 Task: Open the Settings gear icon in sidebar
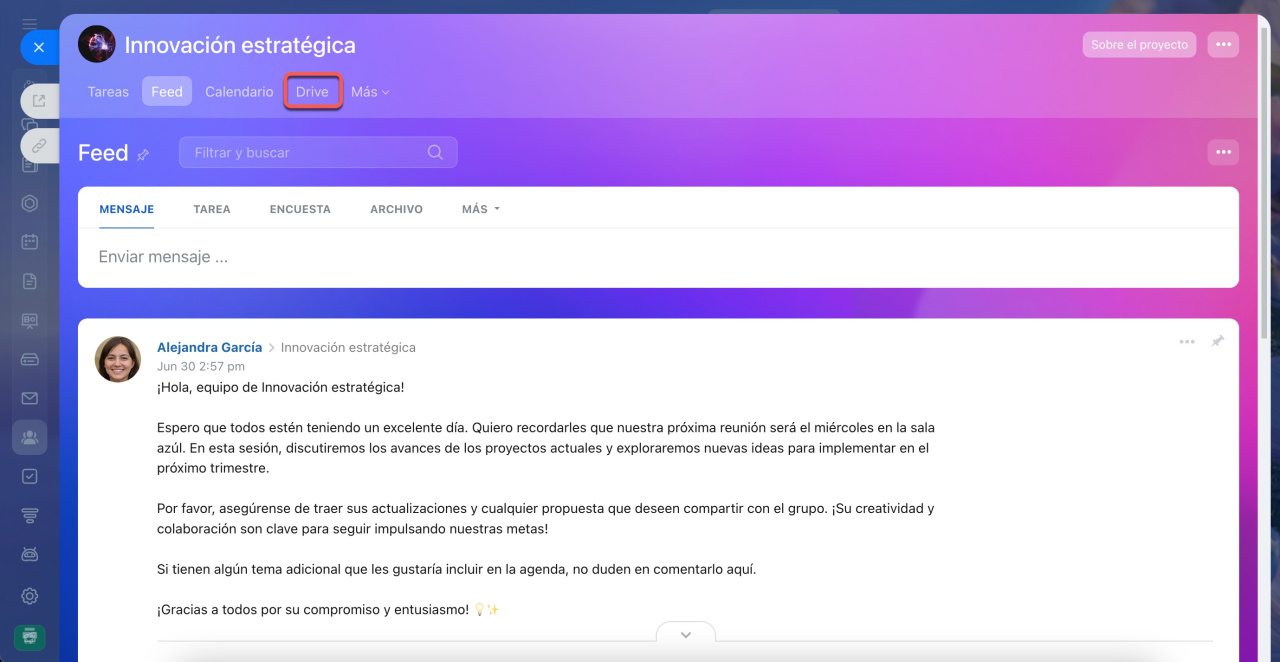(x=30, y=596)
